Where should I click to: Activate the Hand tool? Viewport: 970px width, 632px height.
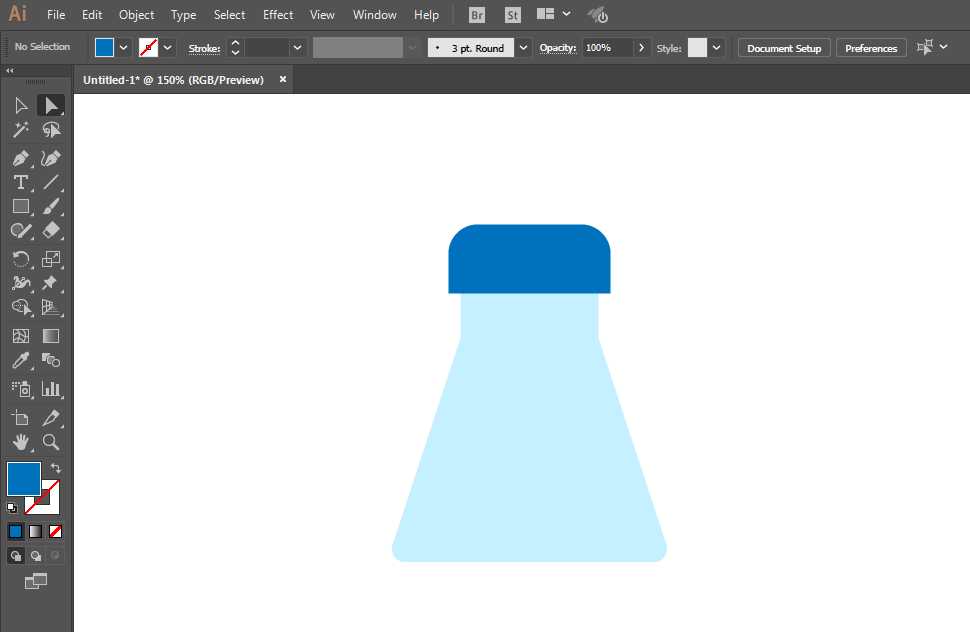tap(20, 442)
